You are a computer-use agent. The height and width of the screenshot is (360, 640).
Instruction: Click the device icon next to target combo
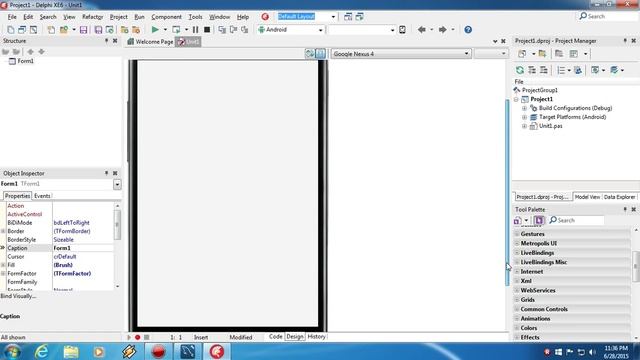pos(402,30)
